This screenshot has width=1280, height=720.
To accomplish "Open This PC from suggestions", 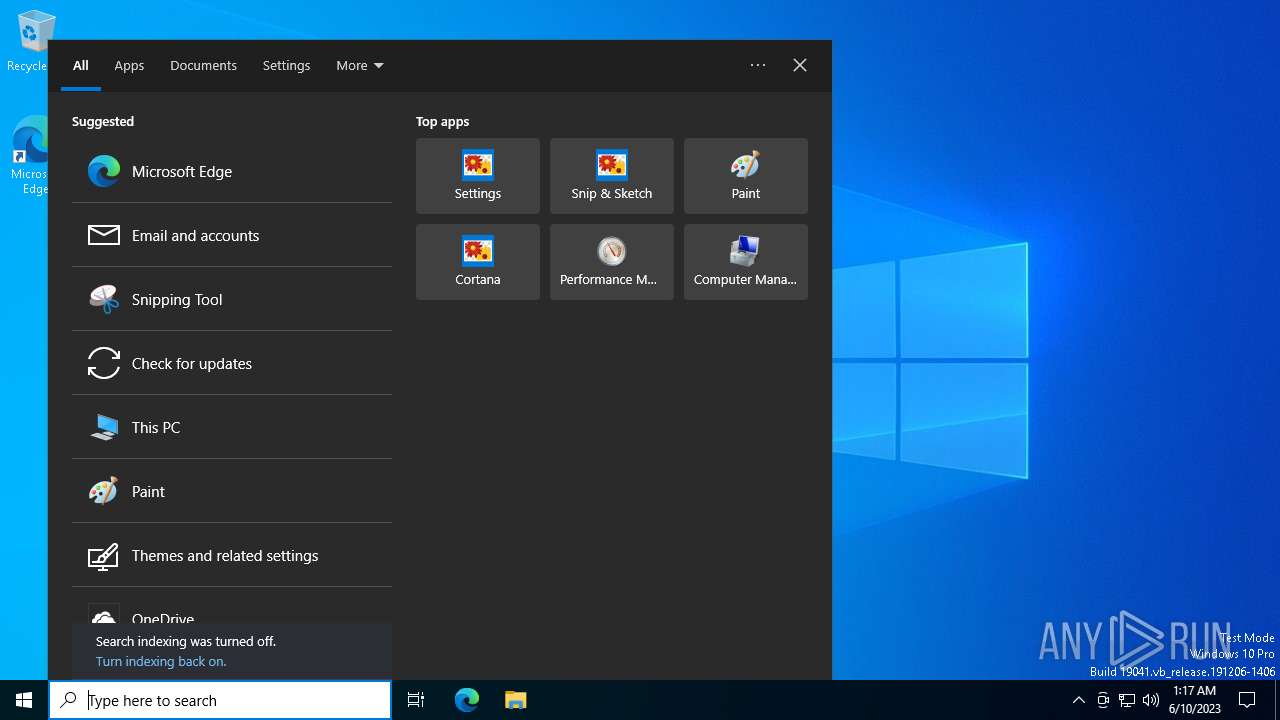I will pos(232,427).
